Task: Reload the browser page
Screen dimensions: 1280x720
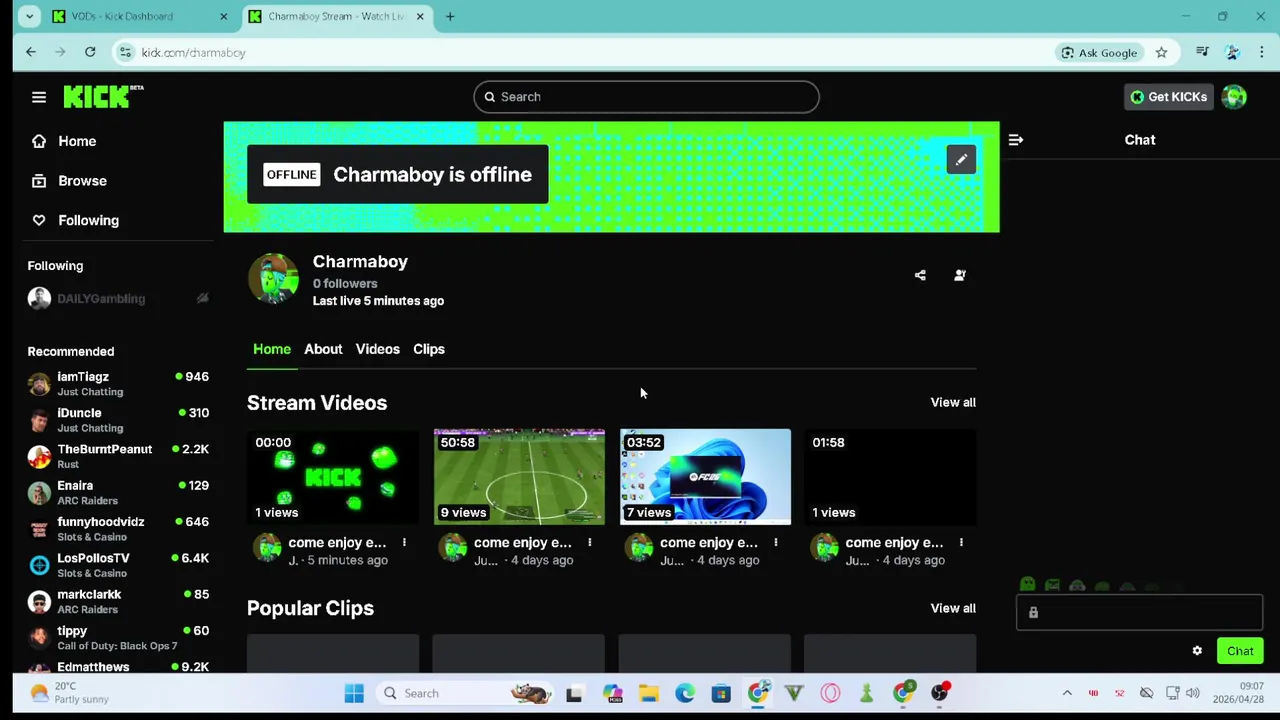Action: pos(90,52)
